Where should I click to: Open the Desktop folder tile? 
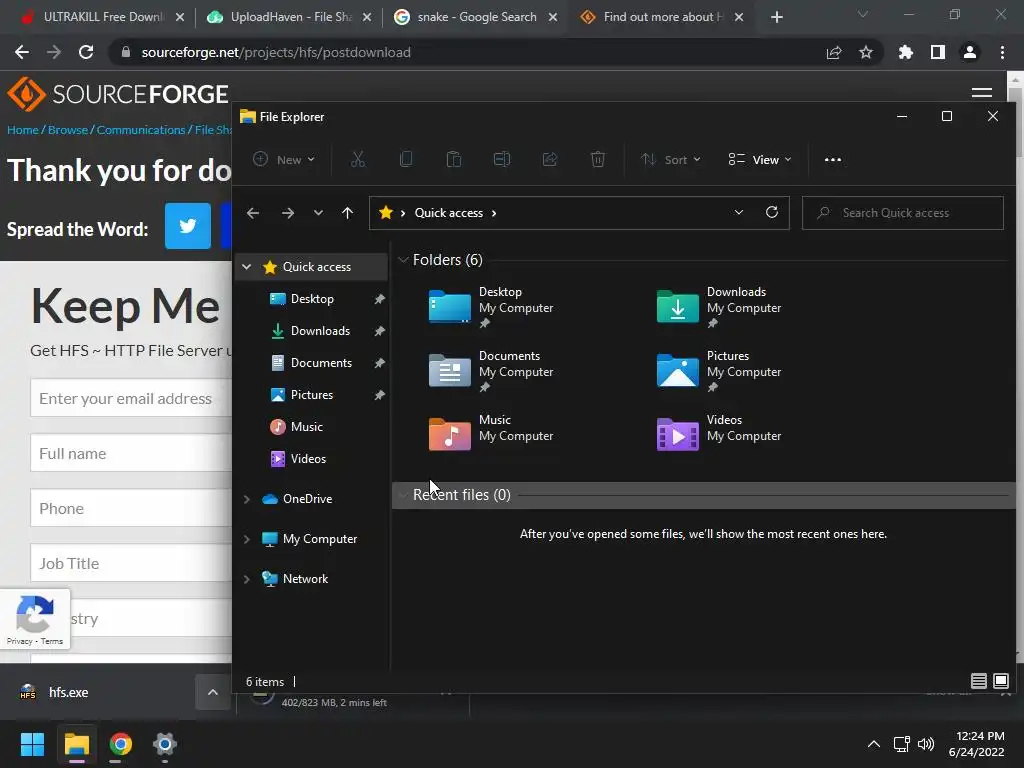(493, 307)
